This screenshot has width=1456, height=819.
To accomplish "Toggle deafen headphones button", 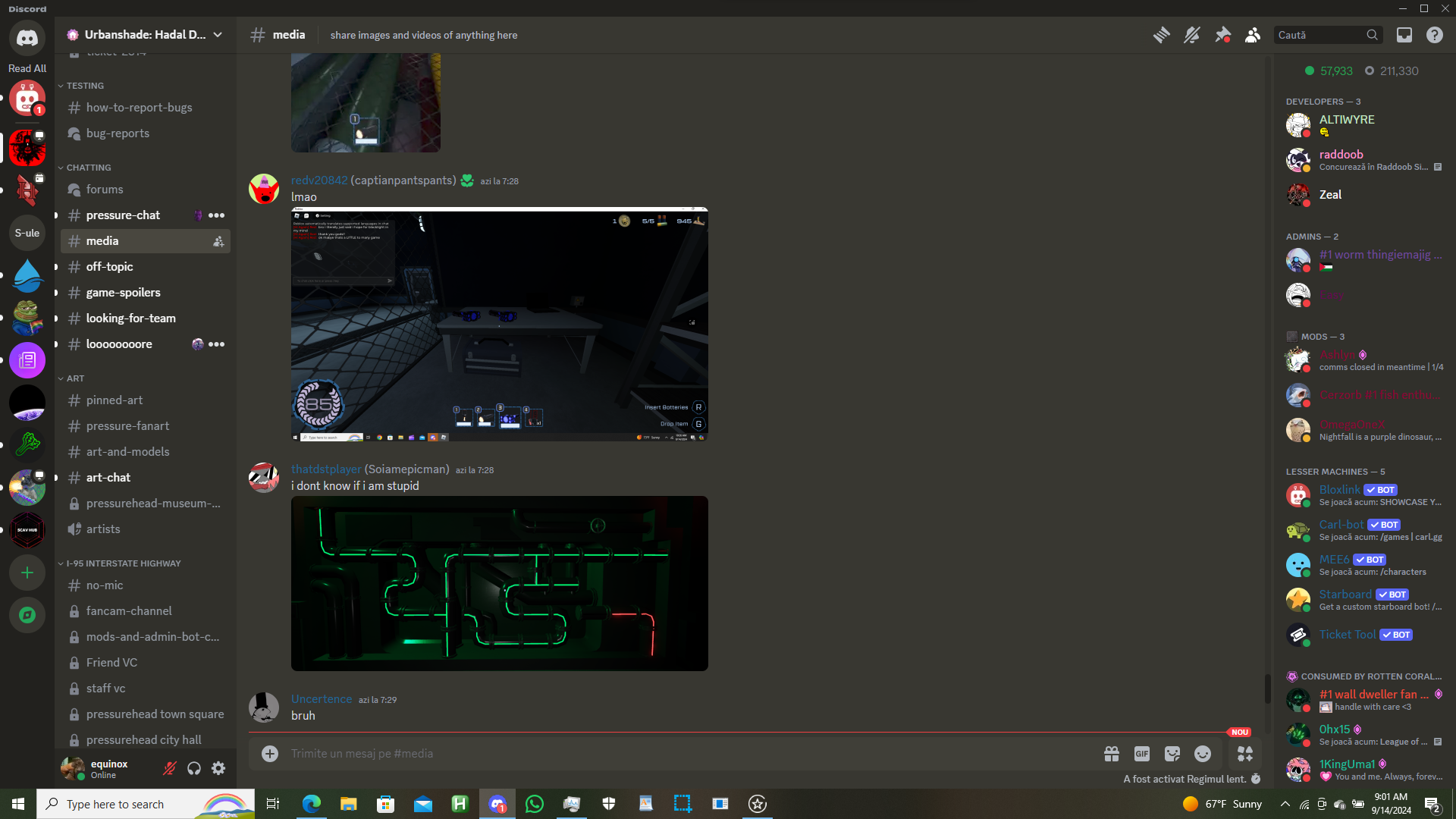I will pos(194,769).
